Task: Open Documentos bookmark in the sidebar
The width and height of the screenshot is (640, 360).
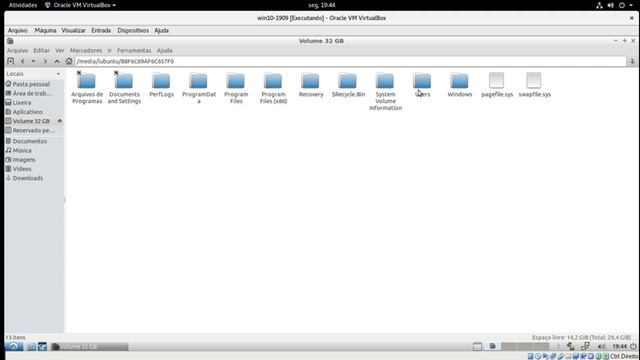Action: click(29, 141)
